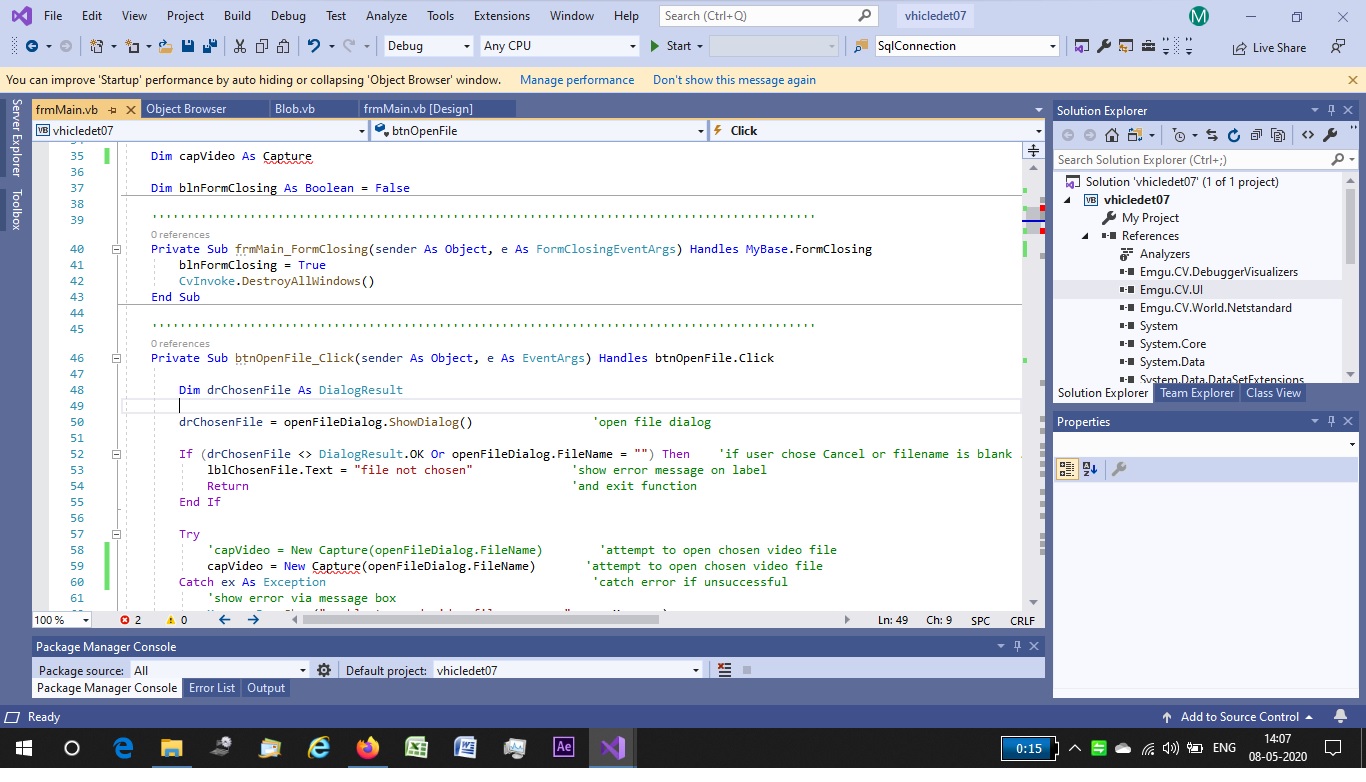This screenshot has width=1366, height=782.
Task: Open the Debug configuration dropdown
Action: click(428, 46)
